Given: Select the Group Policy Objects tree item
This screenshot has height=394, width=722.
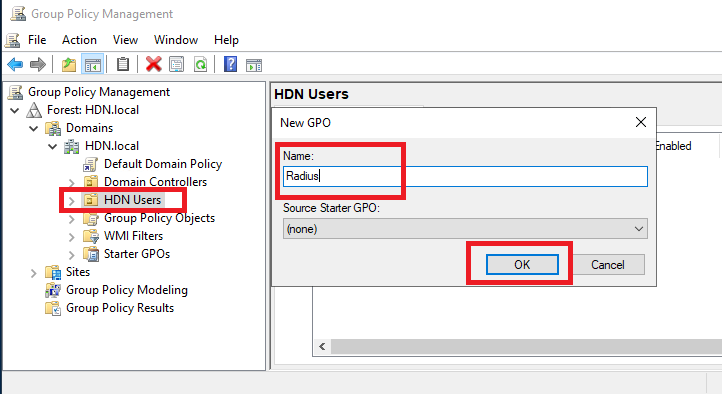Looking at the screenshot, I should pyautogui.click(x=159, y=218).
